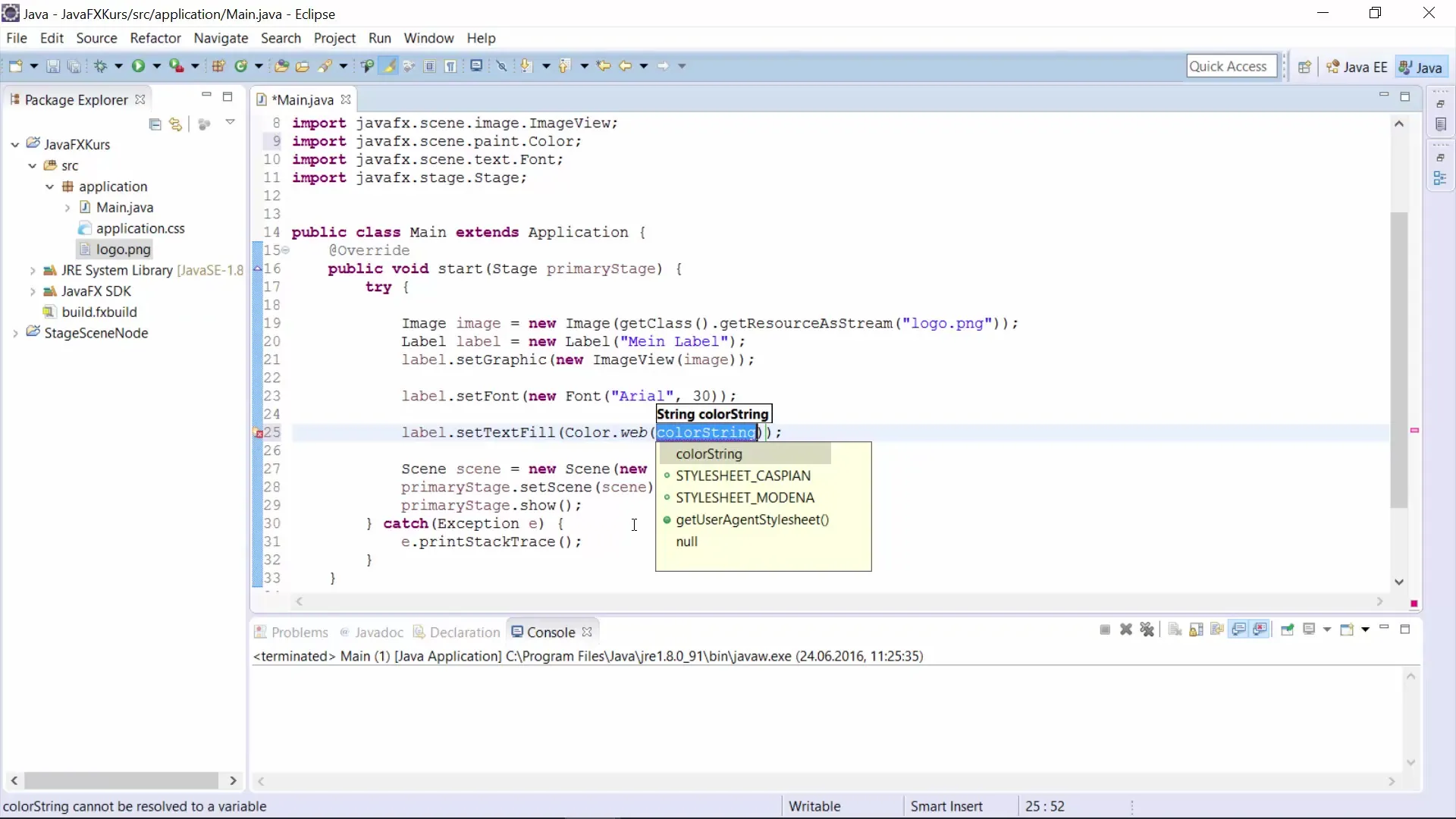Screen dimensions: 1456x819
Task: Switch to the Declaration tab
Action: pyautogui.click(x=457, y=632)
